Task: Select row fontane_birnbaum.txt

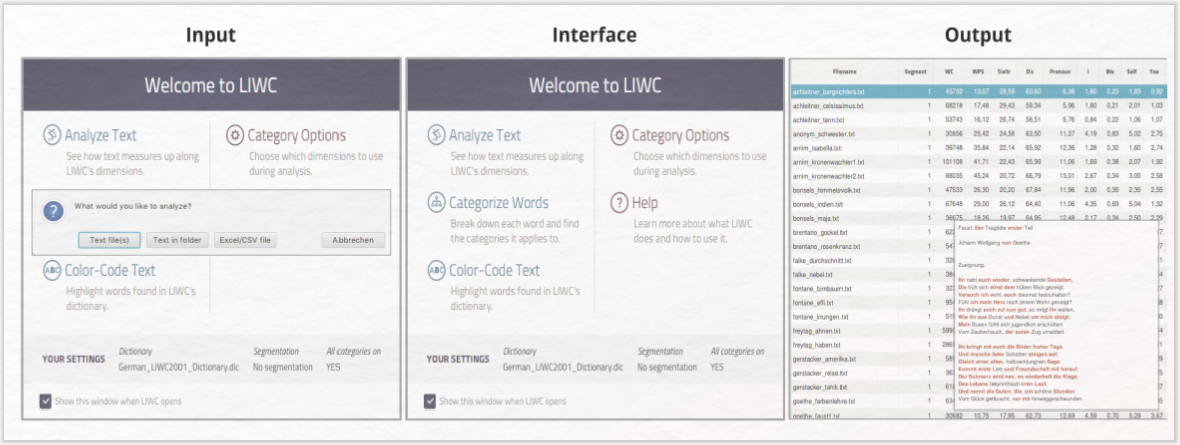Action: coord(869,288)
